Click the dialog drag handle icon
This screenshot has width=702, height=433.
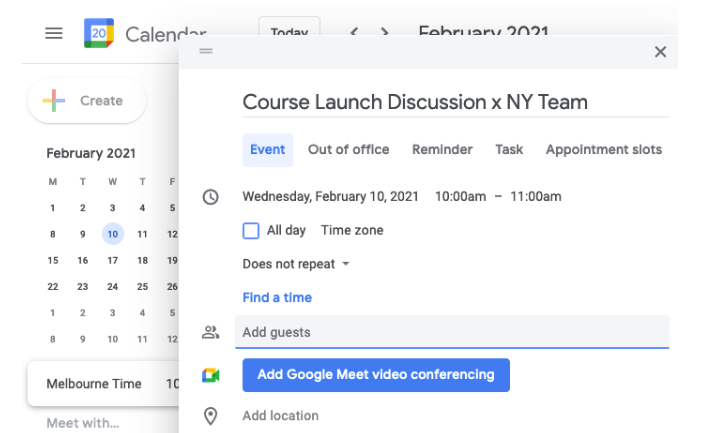click(206, 51)
